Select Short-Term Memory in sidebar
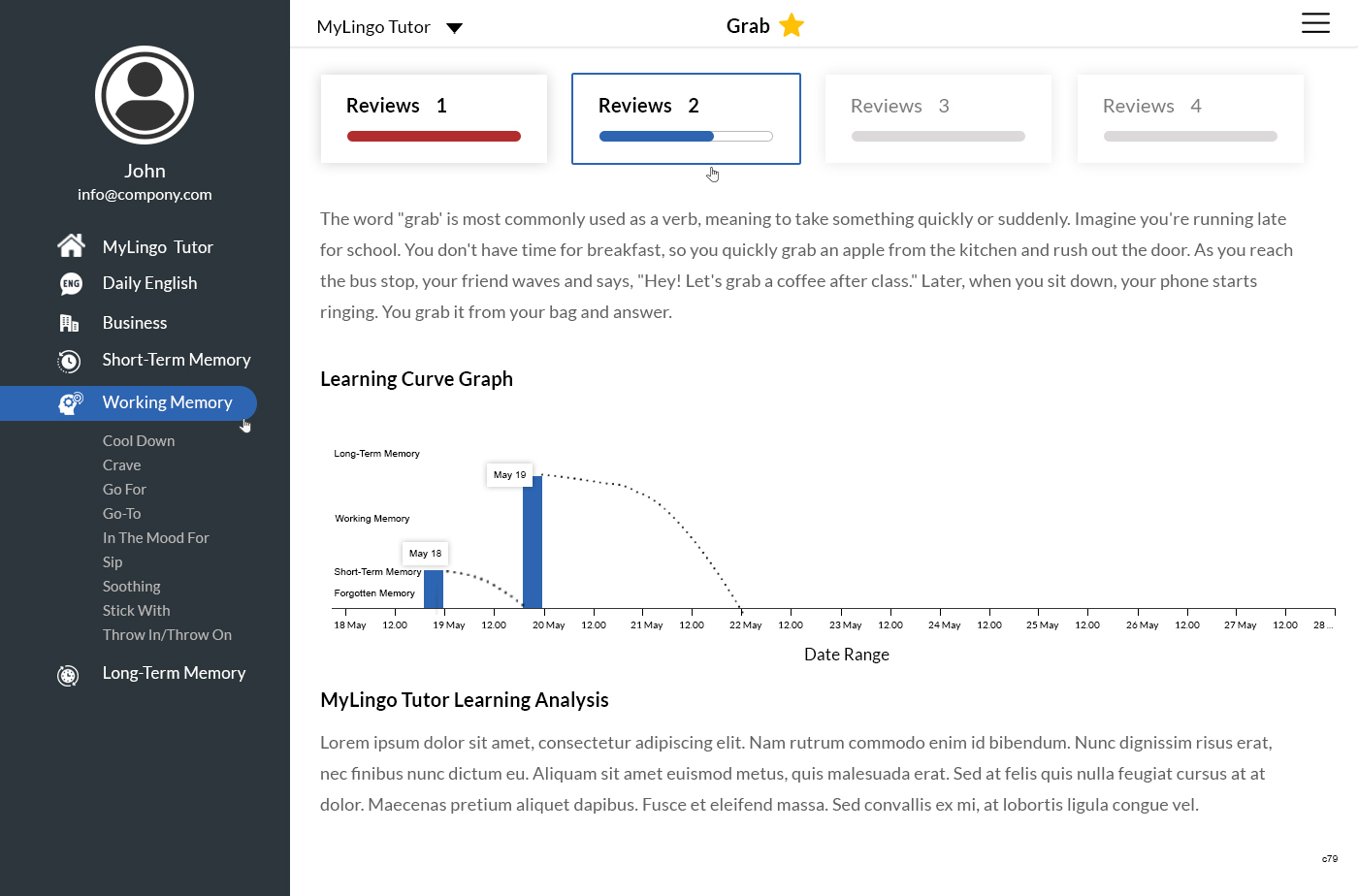This screenshot has width=1358, height=896. click(177, 360)
